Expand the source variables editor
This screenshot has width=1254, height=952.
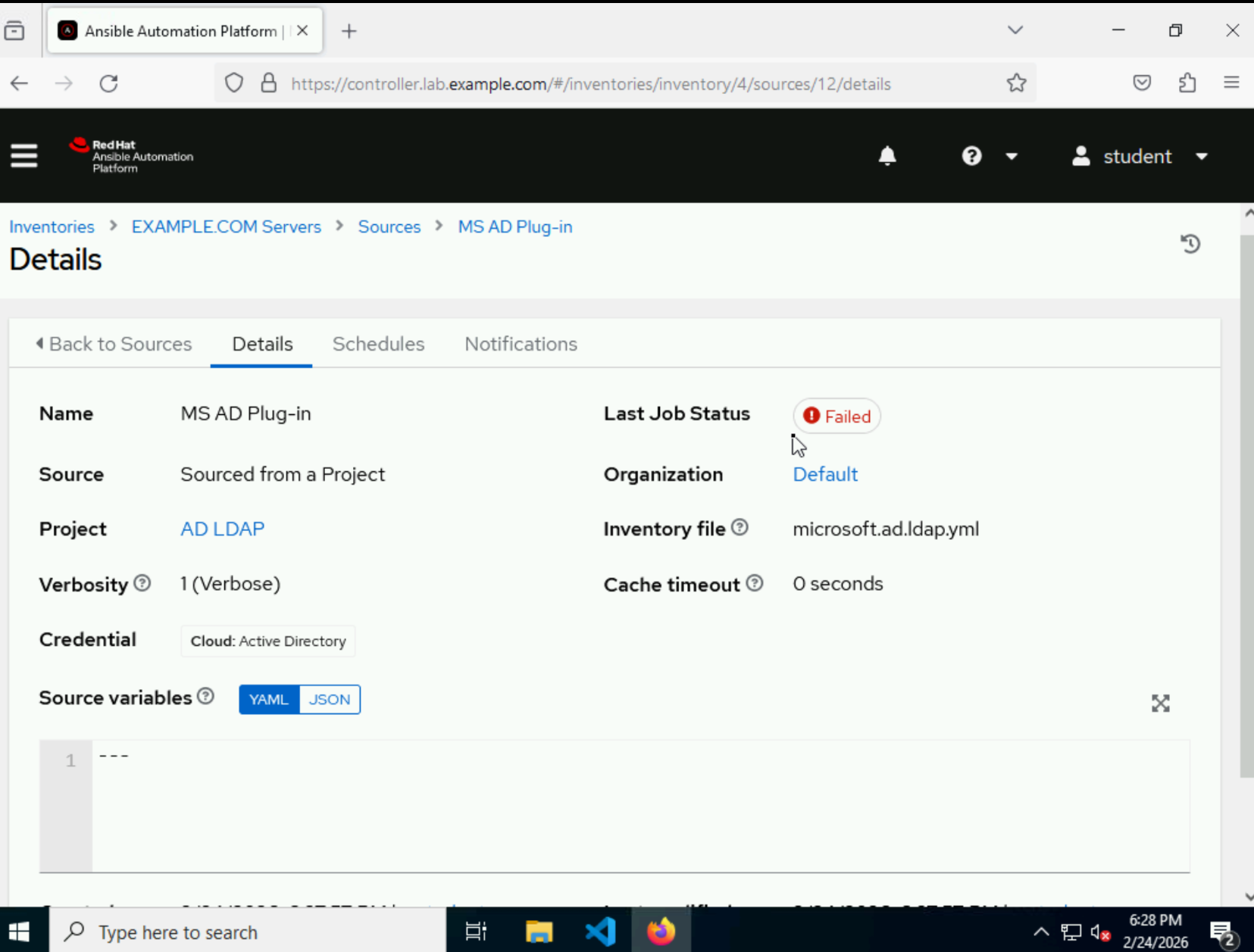1160,704
